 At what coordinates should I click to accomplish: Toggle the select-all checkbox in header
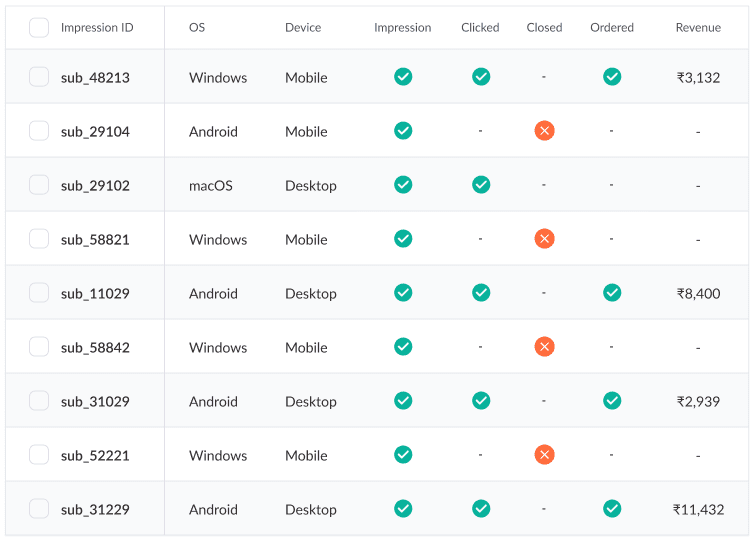click(x=39, y=27)
